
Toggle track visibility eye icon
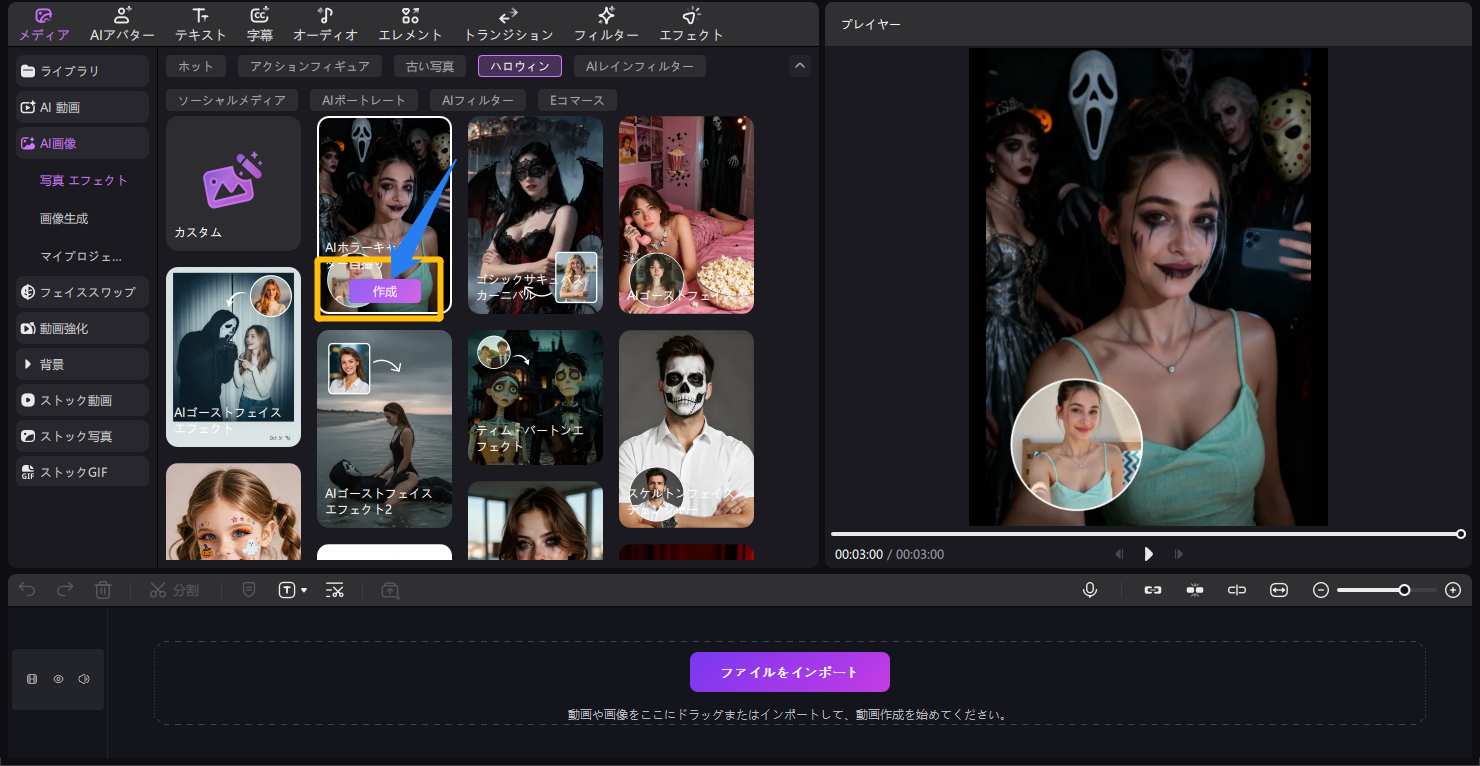click(58, 679)
